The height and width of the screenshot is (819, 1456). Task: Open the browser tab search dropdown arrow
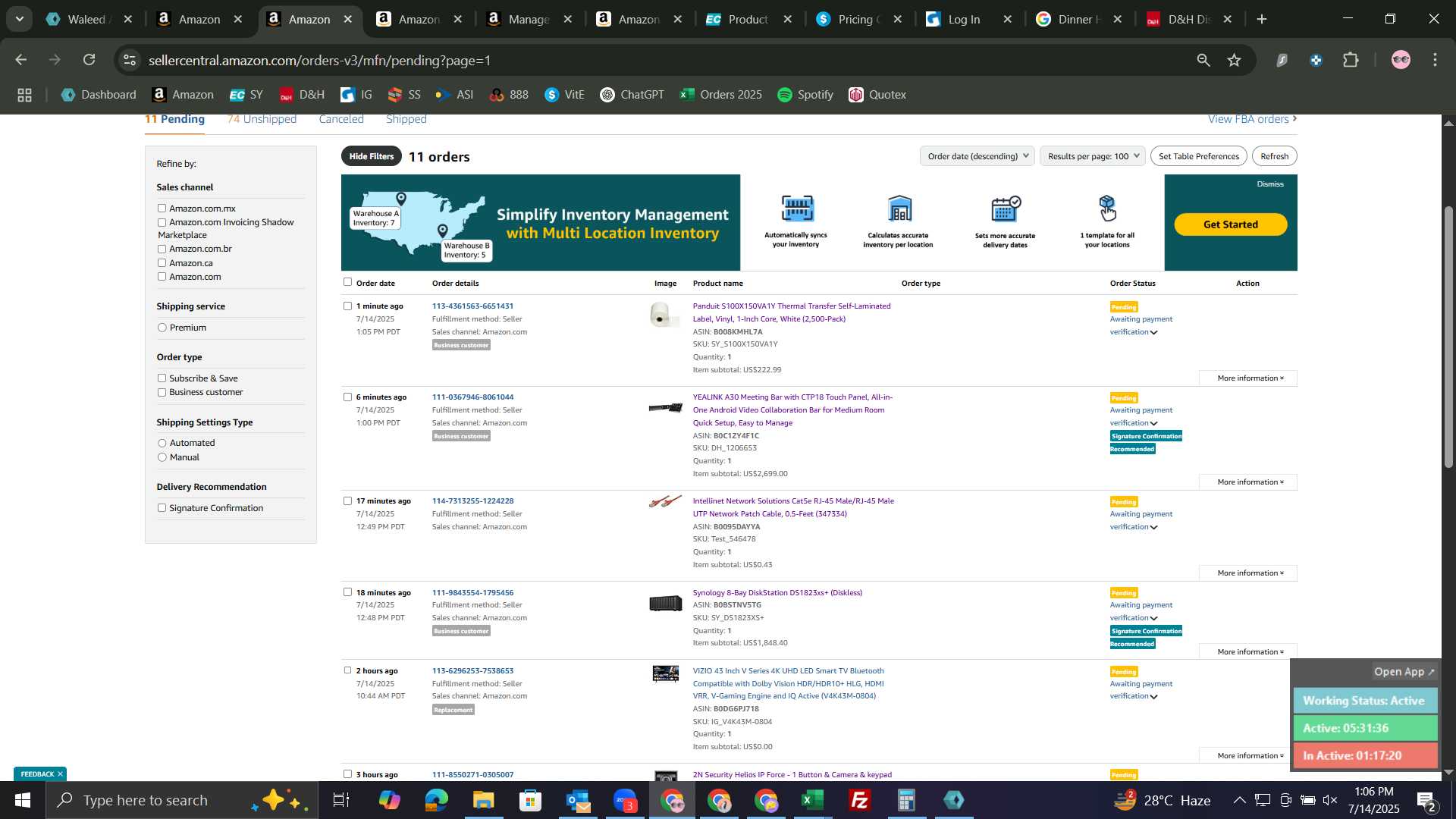(x=20, y=19)
